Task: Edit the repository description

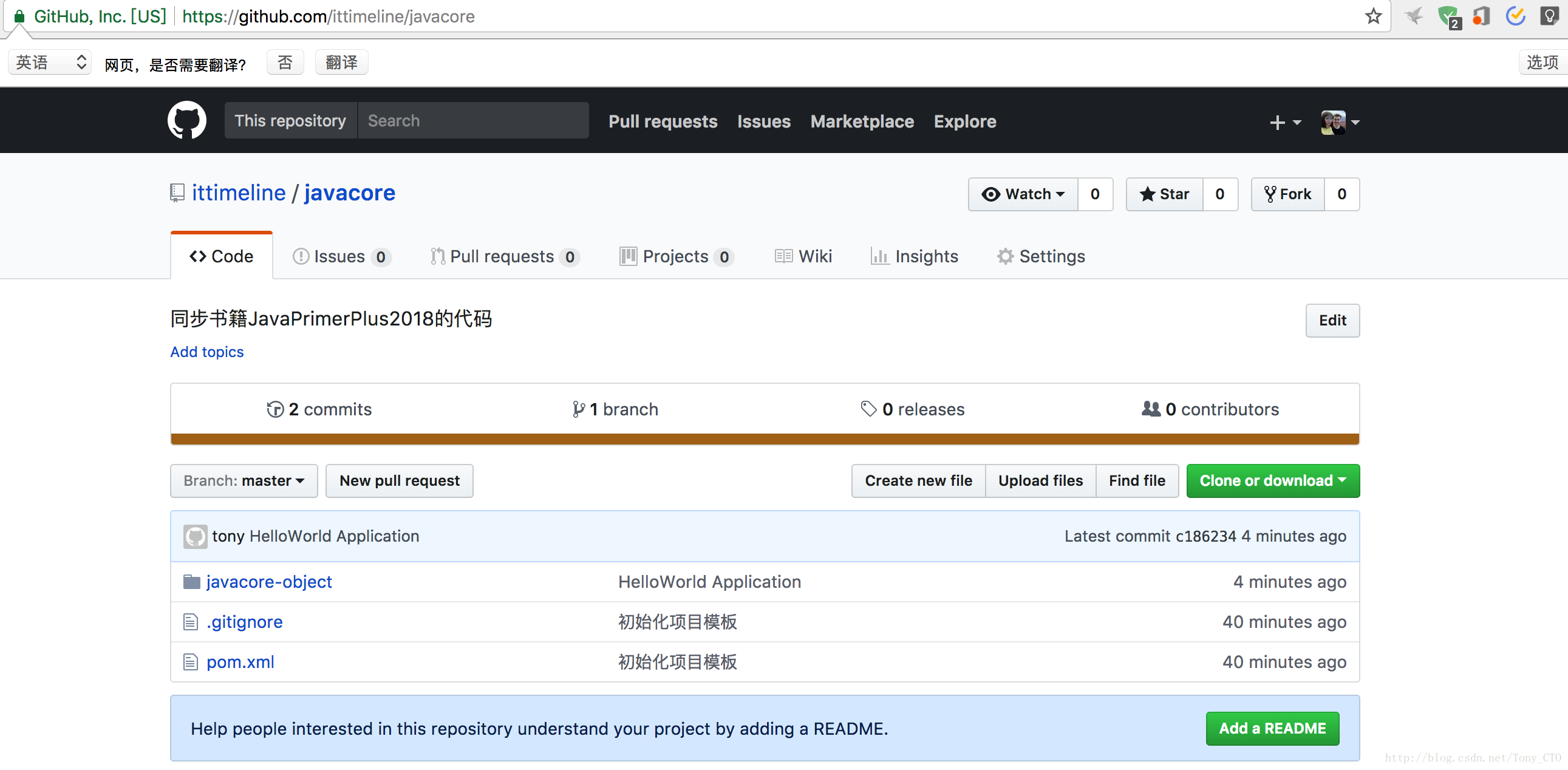Action: pos(1332,320)
